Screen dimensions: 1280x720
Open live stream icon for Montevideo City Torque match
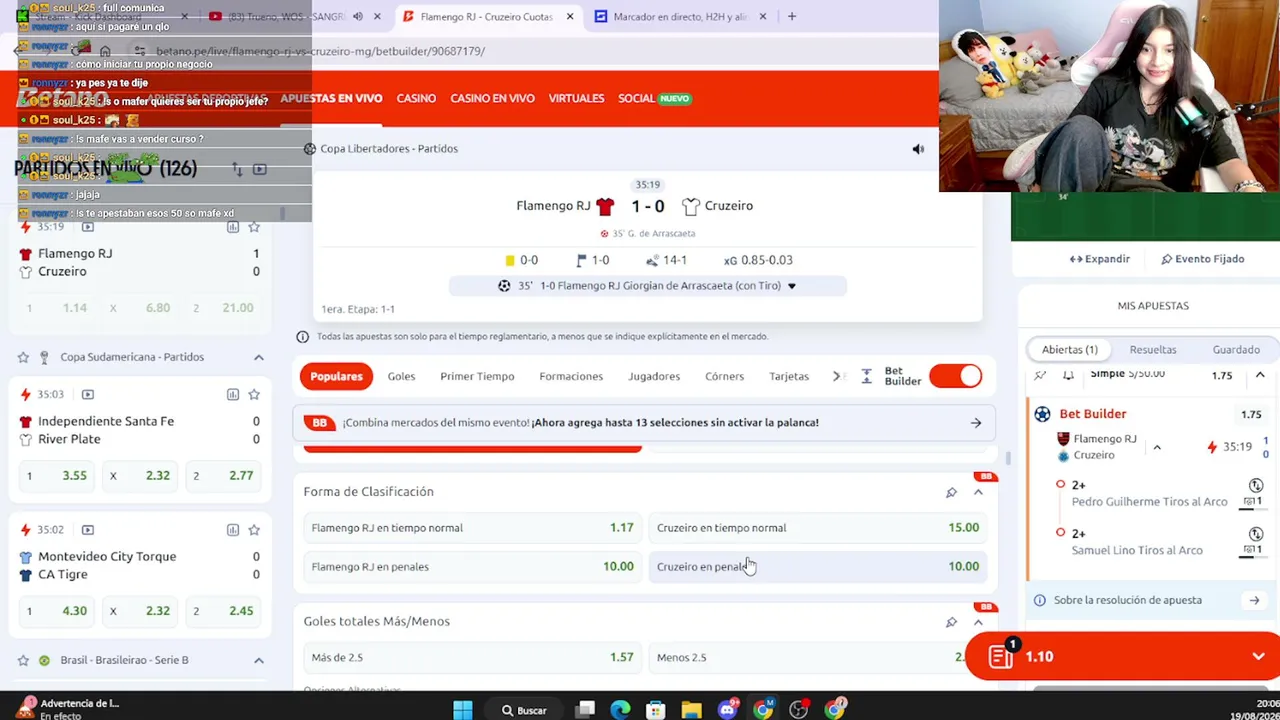[x=88, y=530]
